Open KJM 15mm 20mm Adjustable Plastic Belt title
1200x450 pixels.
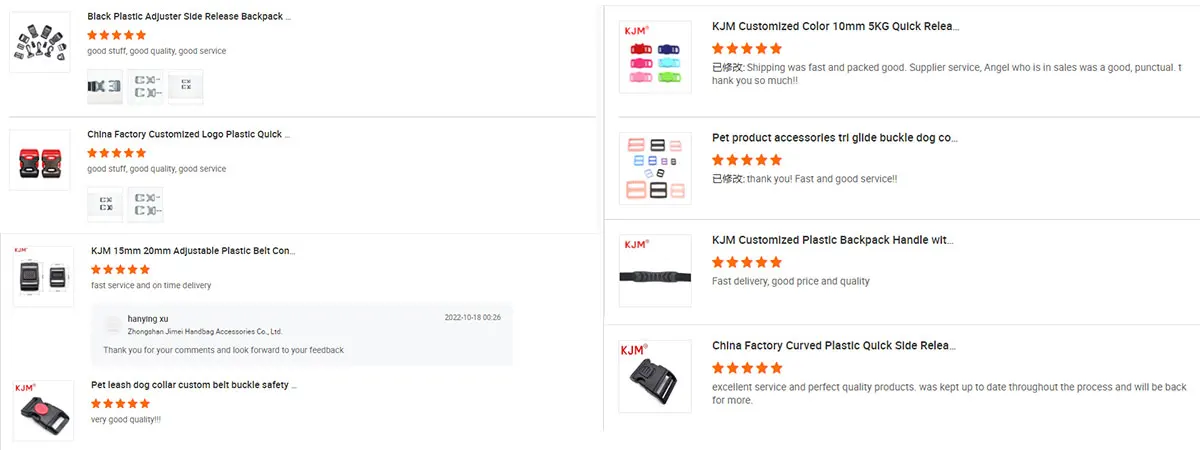pyautogui.click(x=193, y=251)
